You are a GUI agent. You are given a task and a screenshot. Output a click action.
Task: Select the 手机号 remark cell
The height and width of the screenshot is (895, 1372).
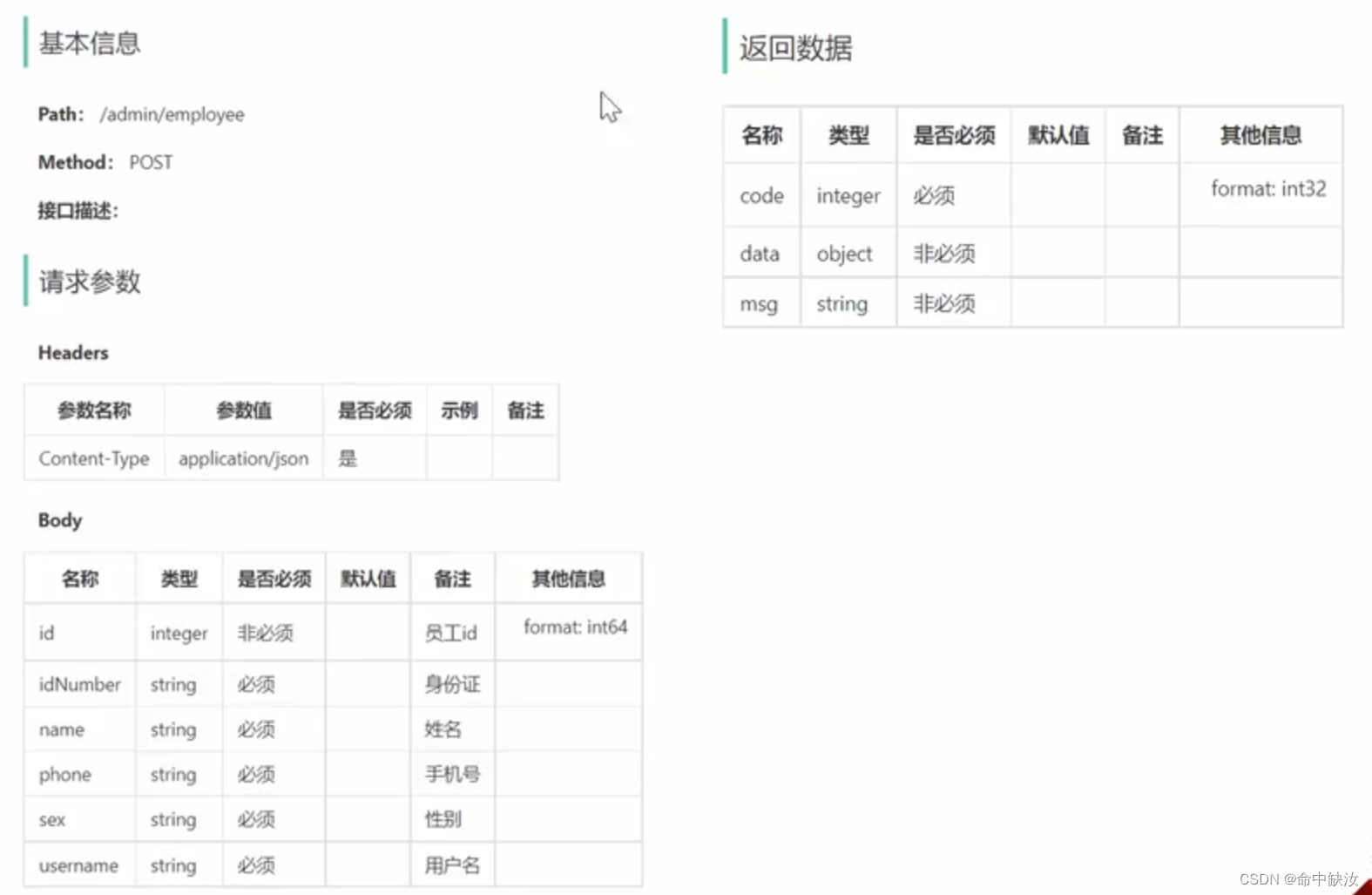pos(452,774)
